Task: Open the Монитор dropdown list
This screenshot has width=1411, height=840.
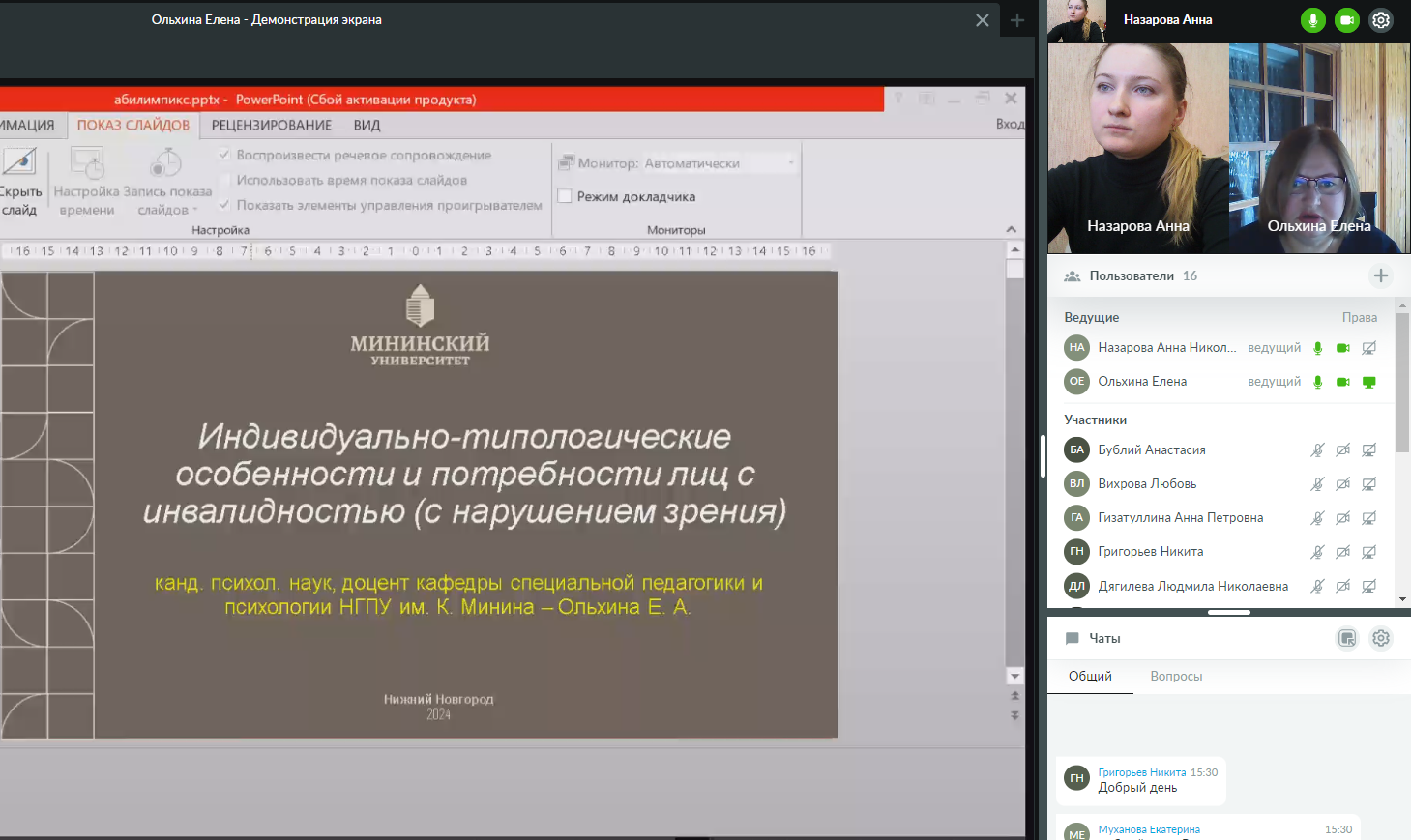Action: (790, 163)
